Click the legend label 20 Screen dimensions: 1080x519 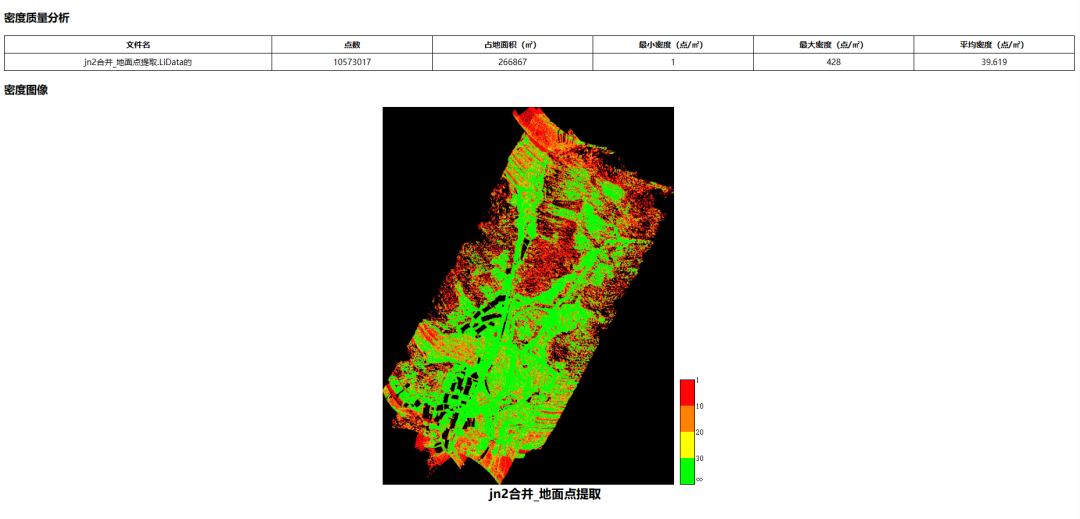[x=700, y=432]
